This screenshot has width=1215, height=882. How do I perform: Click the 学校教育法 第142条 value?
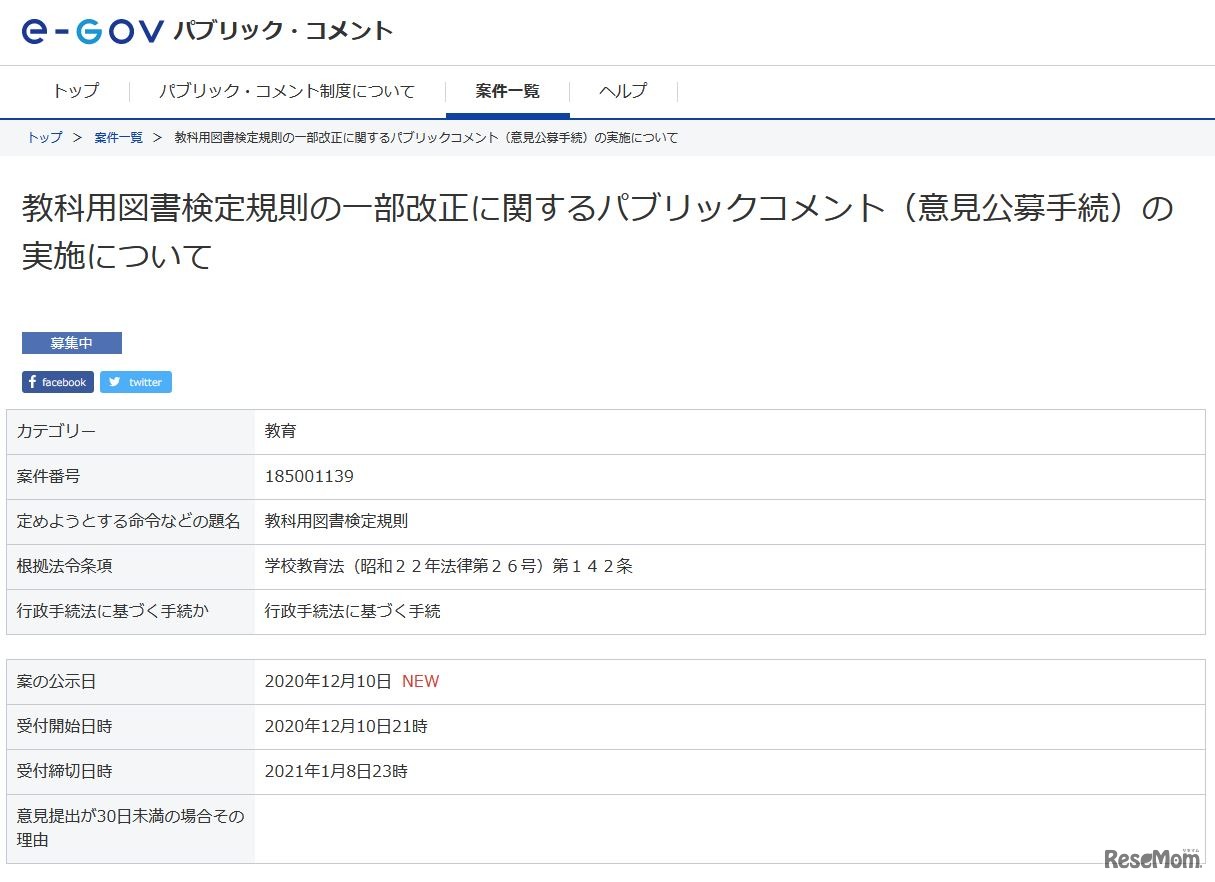449,567
